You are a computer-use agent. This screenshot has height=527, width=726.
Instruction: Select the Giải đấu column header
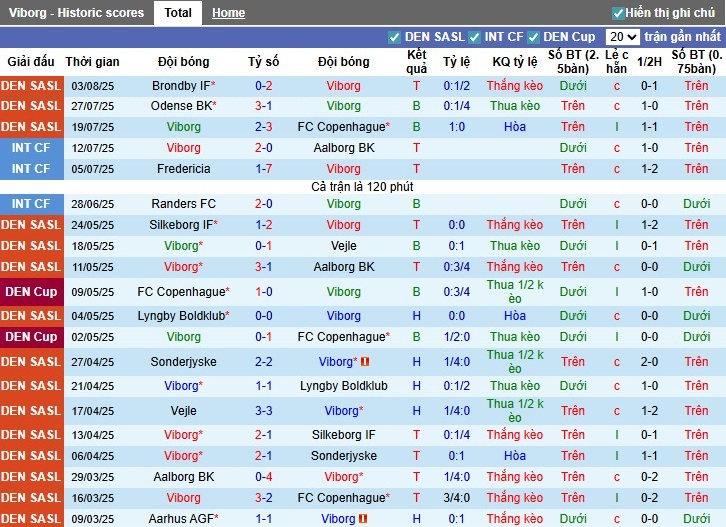(x=31, y=62)
